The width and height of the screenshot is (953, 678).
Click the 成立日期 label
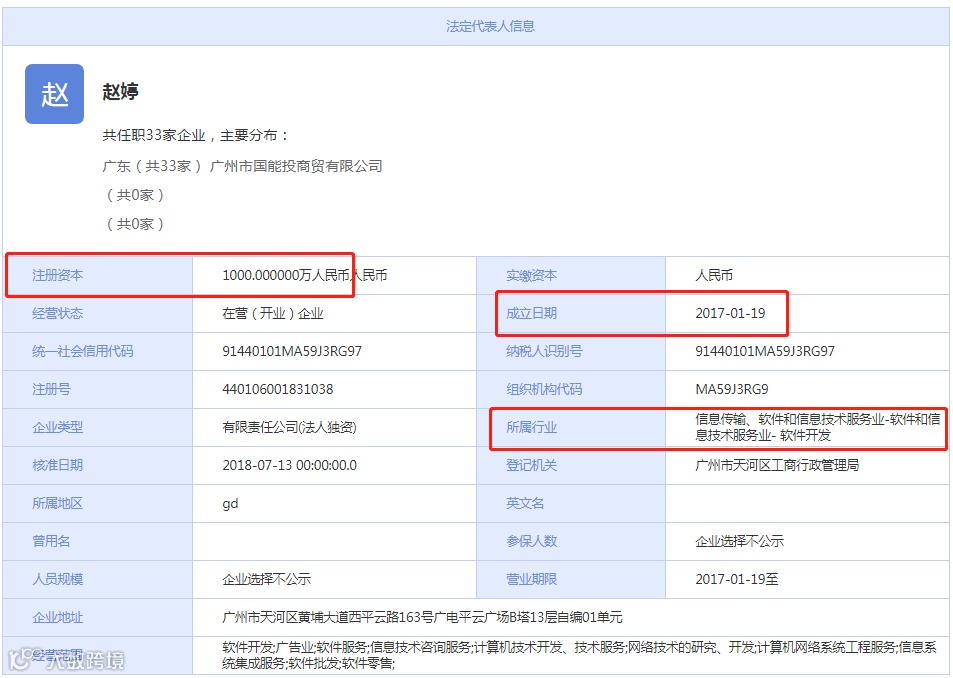click(x=531, y=313)
